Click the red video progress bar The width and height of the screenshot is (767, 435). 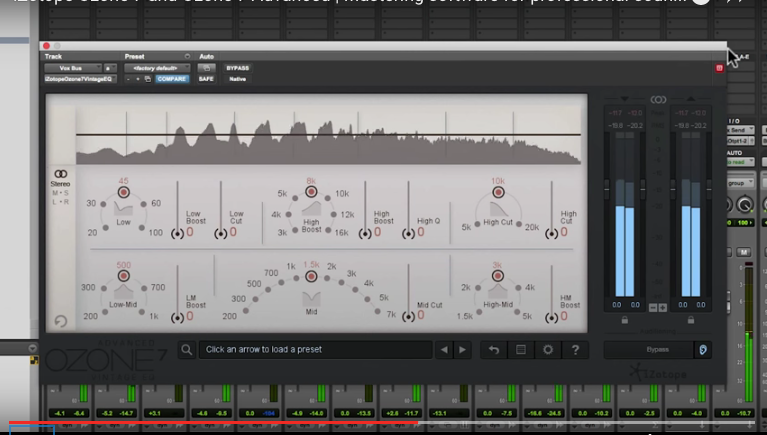pyautogui.click(x=213, y=422)
